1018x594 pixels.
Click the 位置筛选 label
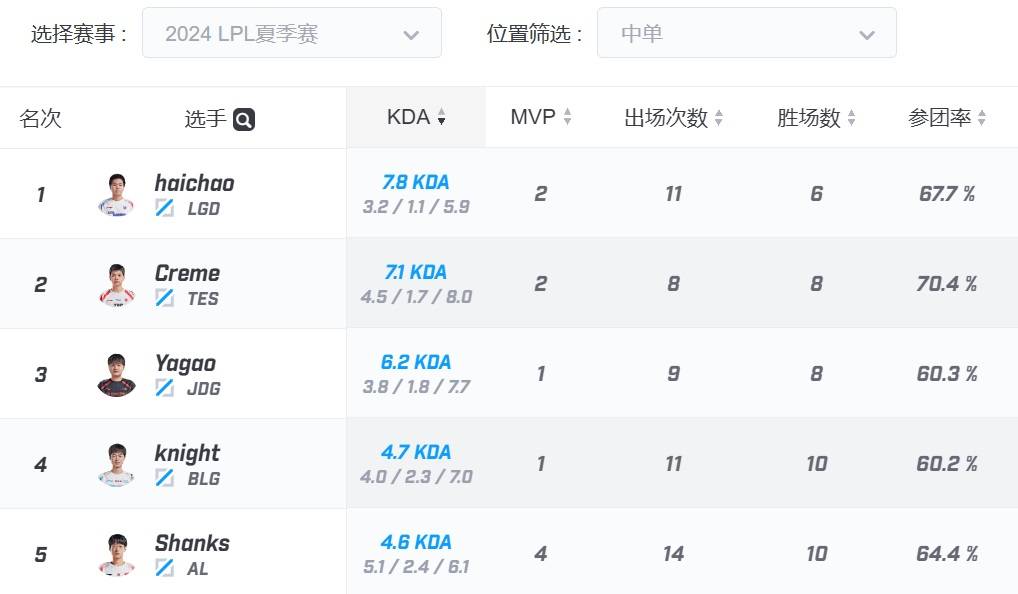pyautogui.click(x=534, y=34)
